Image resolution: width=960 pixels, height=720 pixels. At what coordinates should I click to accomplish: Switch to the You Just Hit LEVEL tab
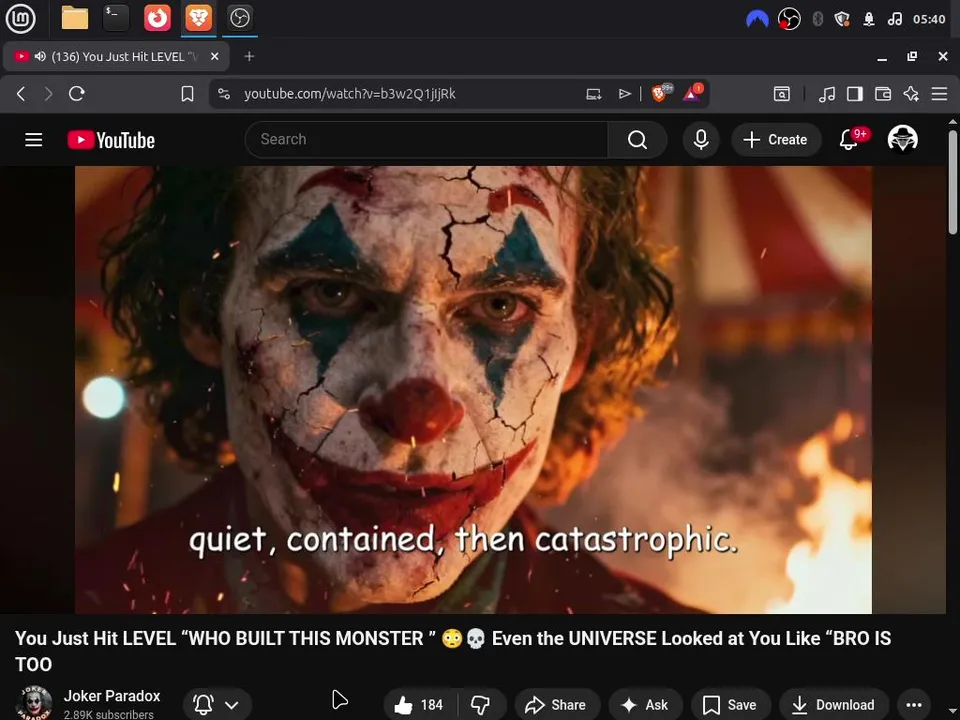point(116,56)
